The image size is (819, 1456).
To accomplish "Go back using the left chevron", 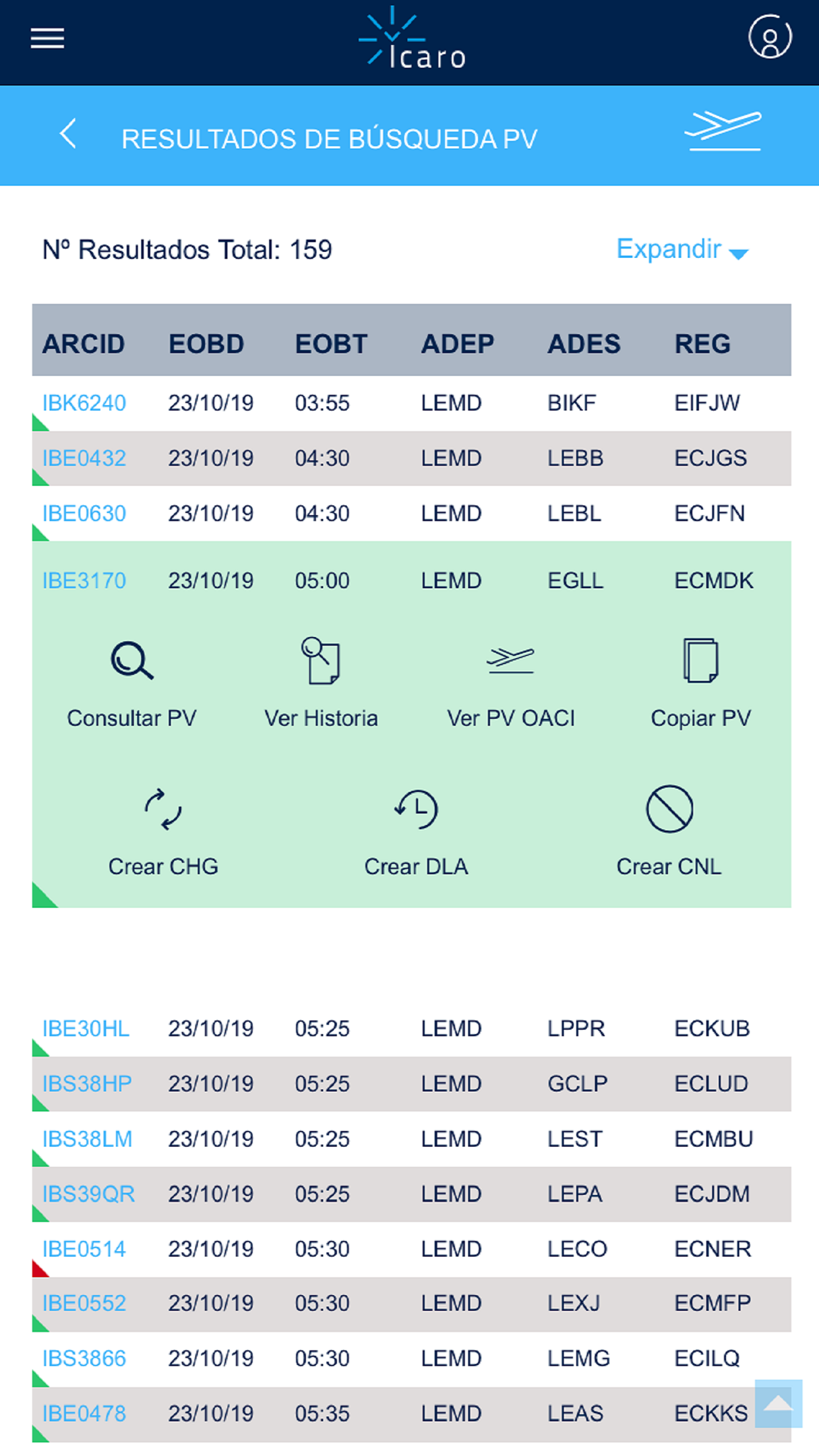I will [x=68, y=134].
